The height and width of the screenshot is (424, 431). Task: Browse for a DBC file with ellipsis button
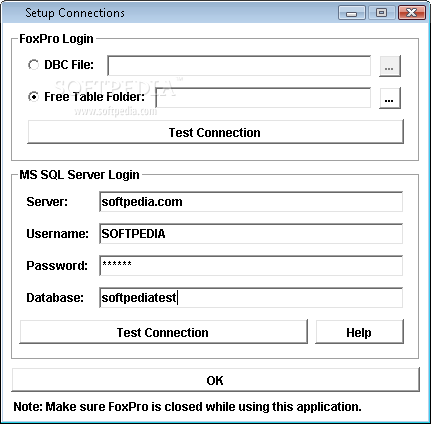click(390, 66)
